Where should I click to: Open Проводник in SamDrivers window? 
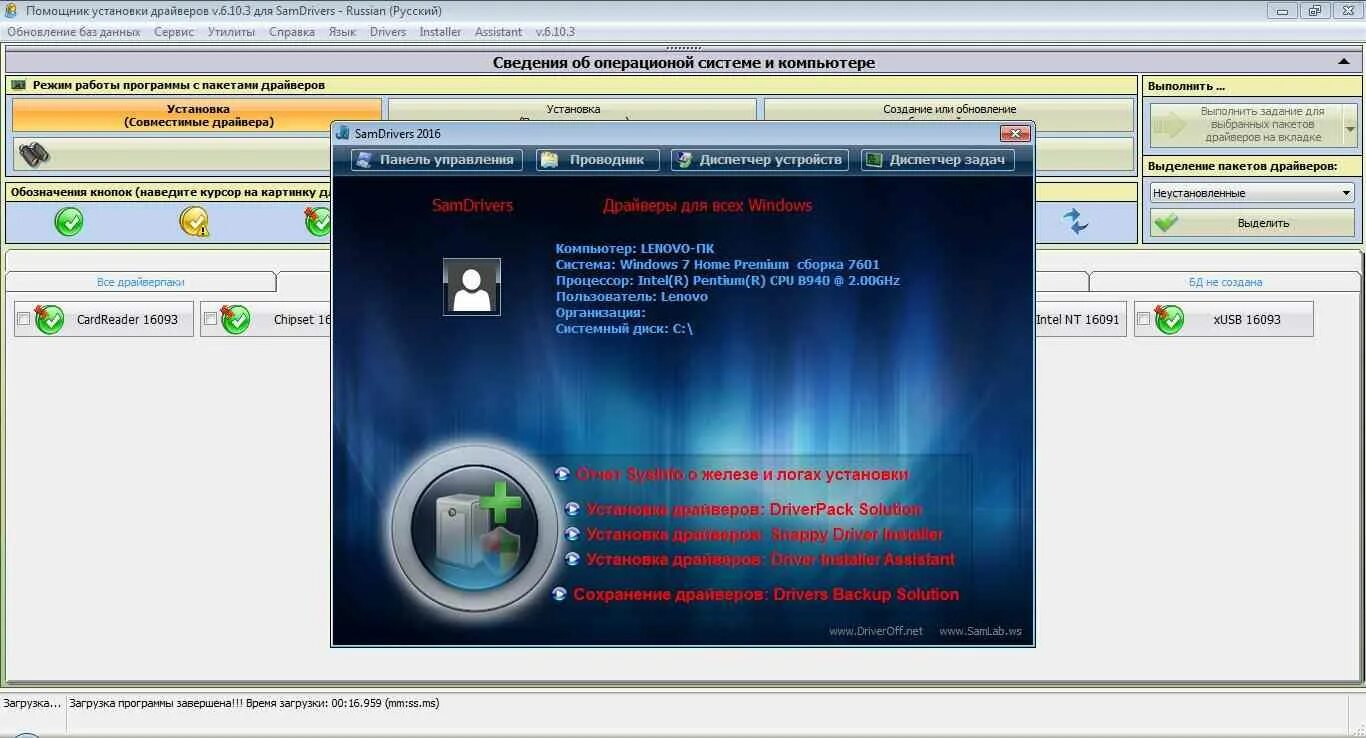click(x=598, y=159)
